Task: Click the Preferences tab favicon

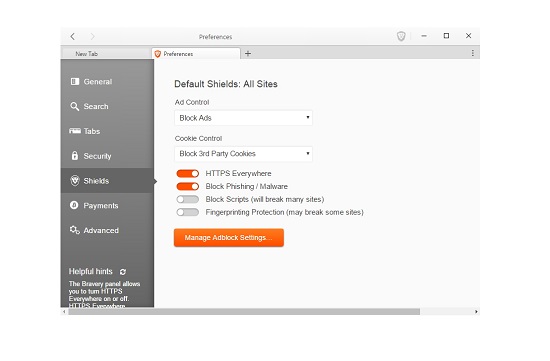Action: click(x=157, y=54)
